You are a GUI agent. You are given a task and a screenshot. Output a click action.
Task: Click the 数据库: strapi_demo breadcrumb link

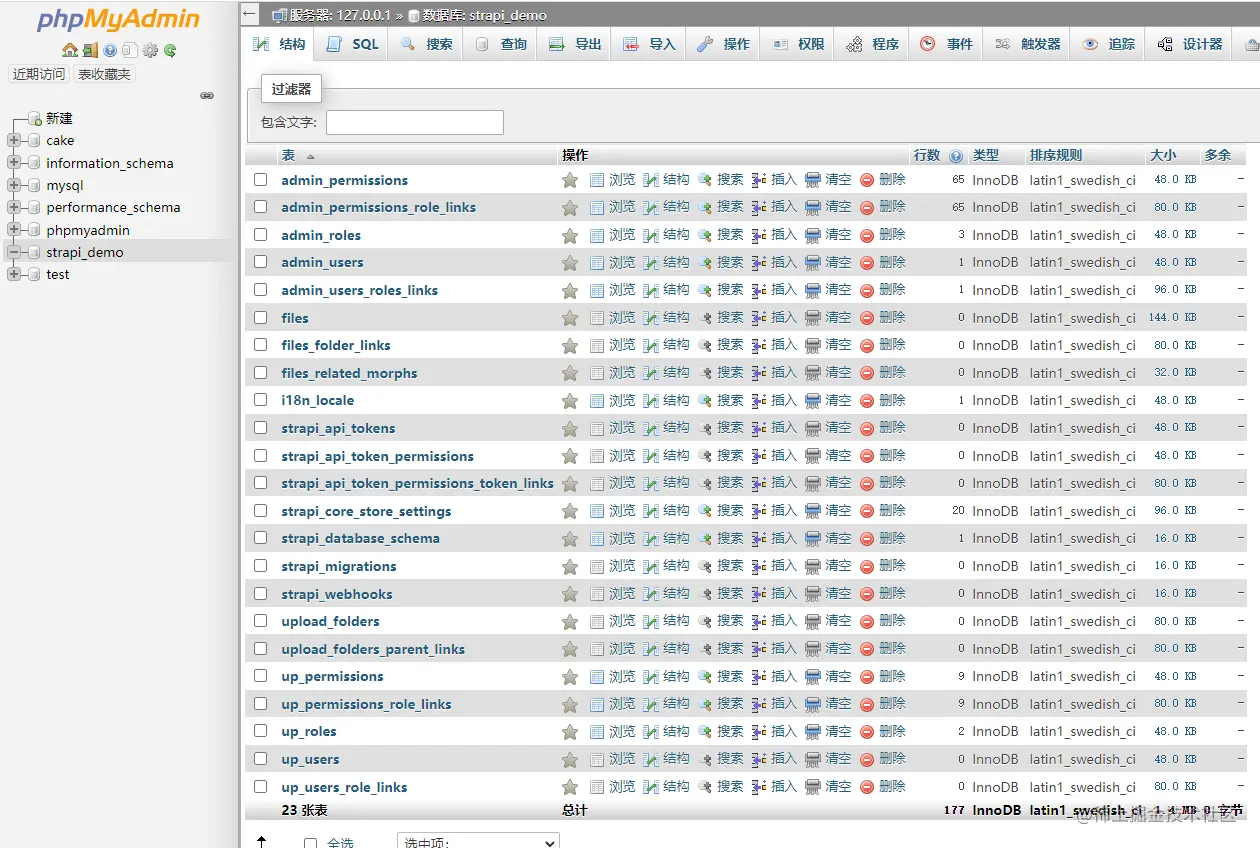[484, 15]
